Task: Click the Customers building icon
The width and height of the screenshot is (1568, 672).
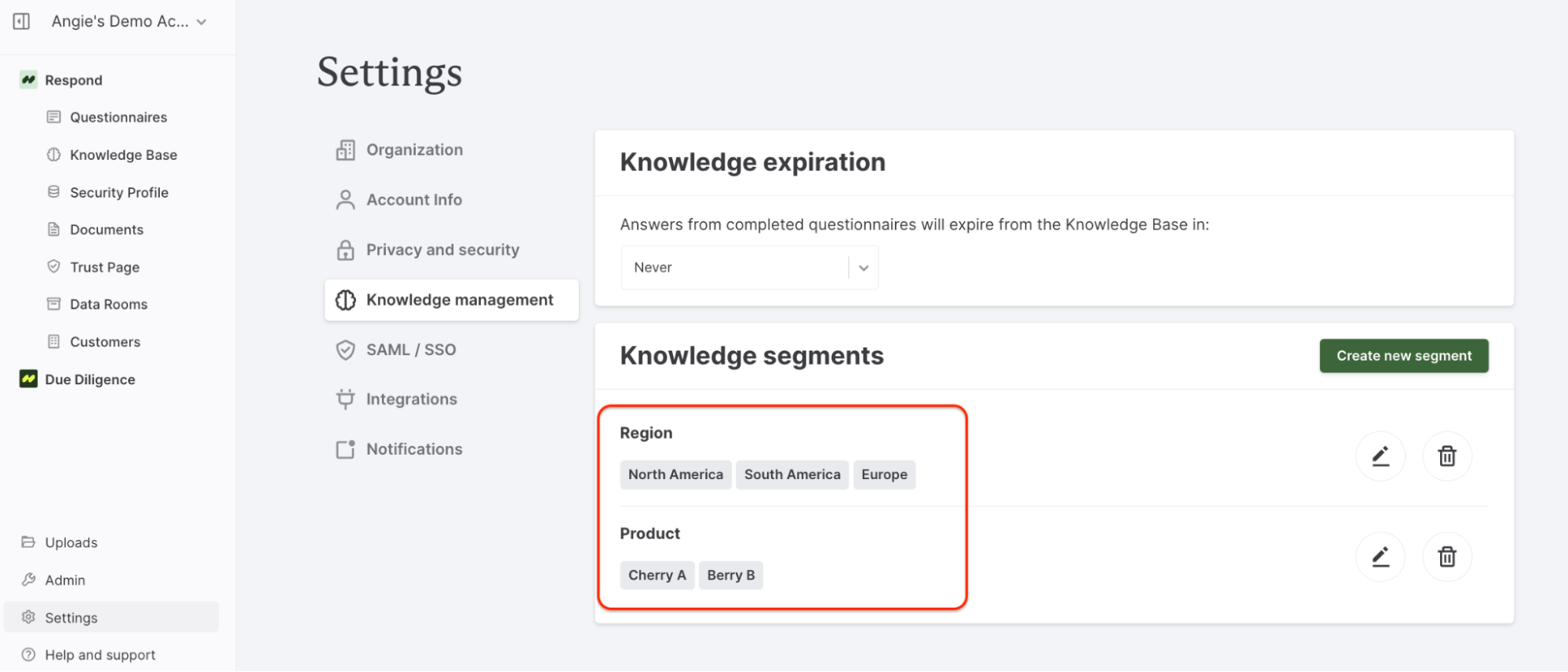Action: (x=53, y=341)
